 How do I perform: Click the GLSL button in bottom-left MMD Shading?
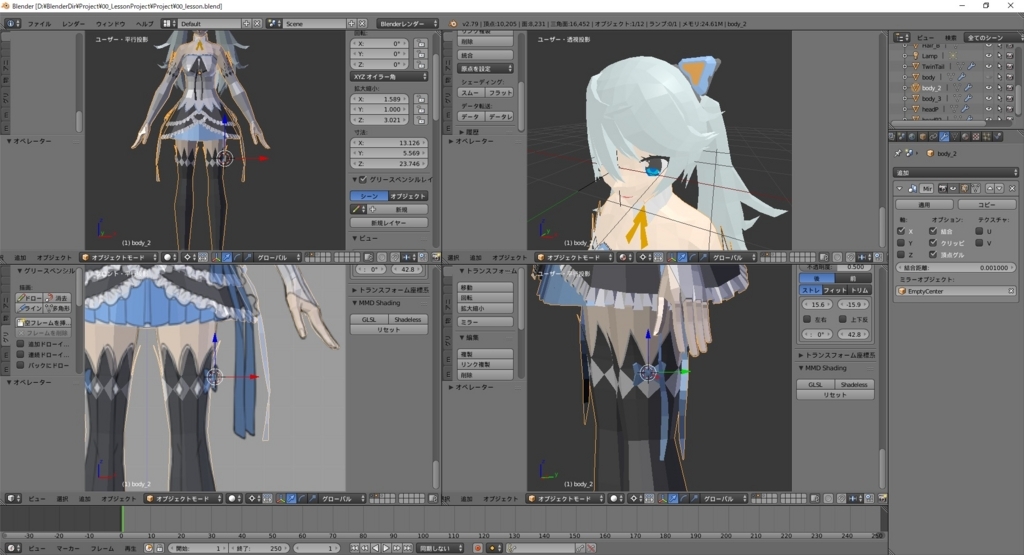tap(369, 319)
